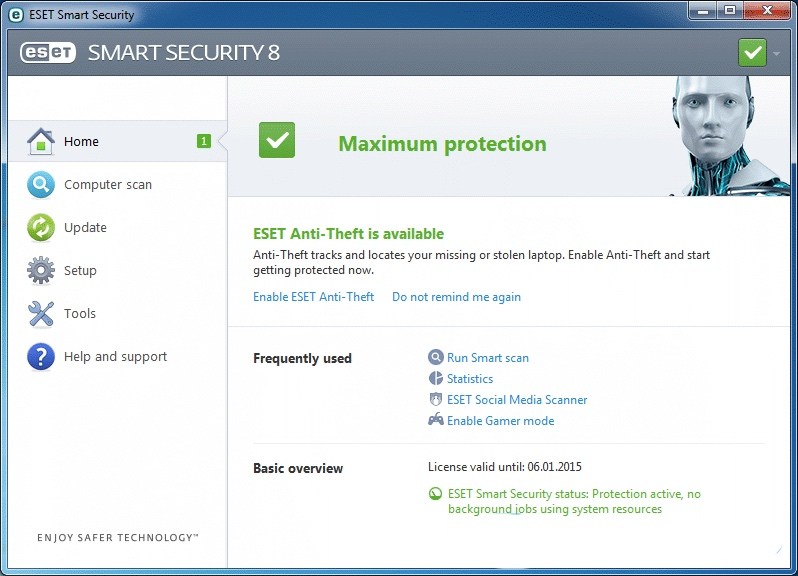Click the green notification badge on Home
The width and height of the screenshot is (798, 576).
click(x=204, y=141)
